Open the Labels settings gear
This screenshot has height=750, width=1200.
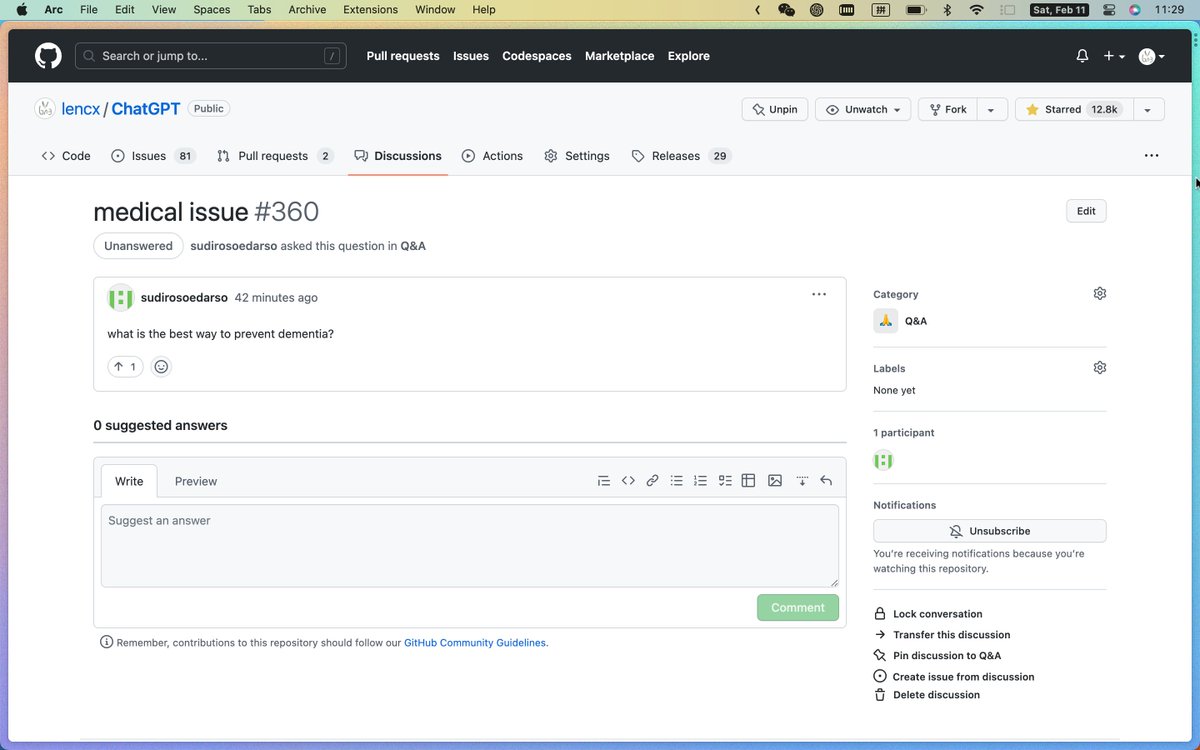click(1100, 368)
